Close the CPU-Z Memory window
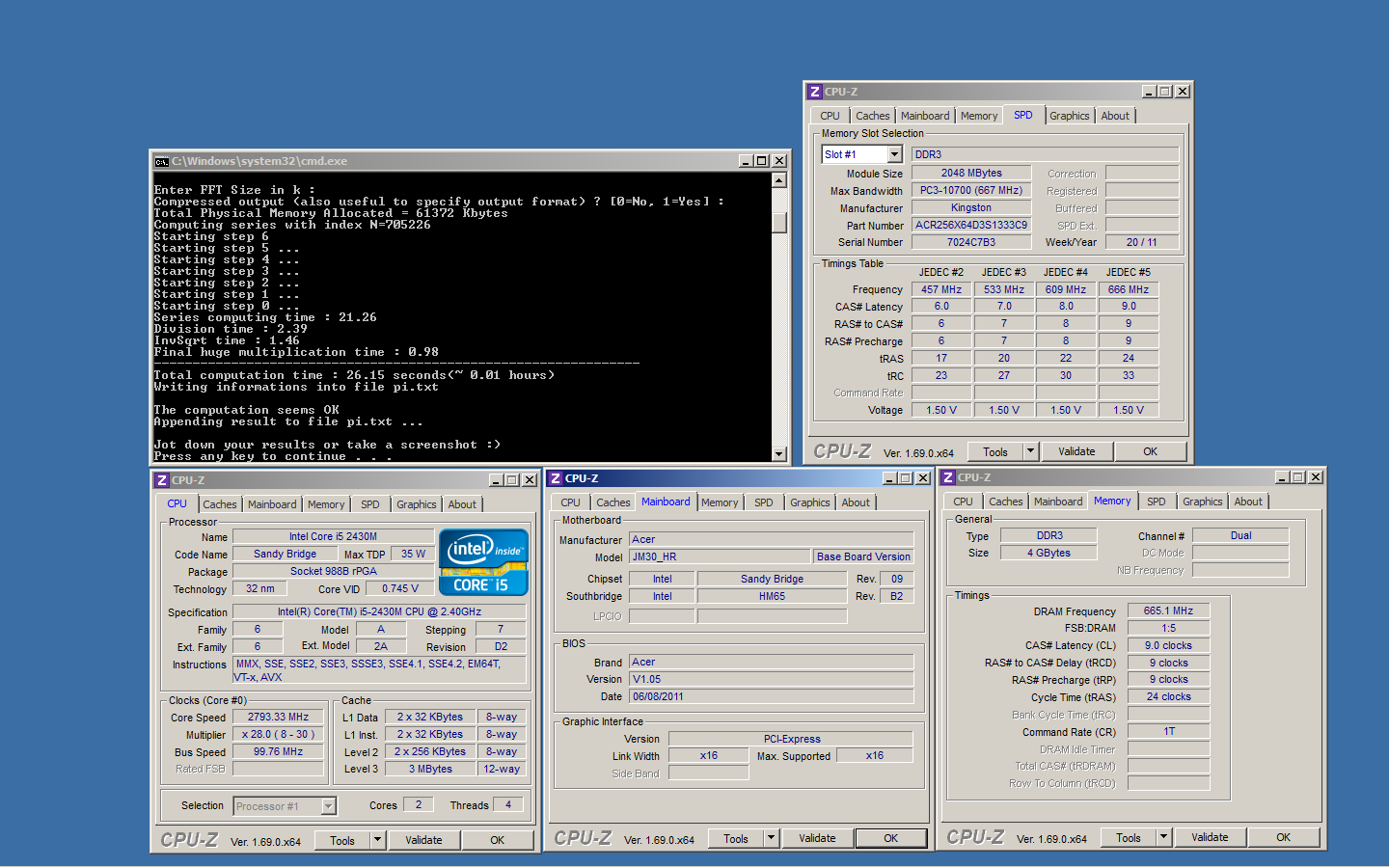1389x868 pixels. point(1316,477)
